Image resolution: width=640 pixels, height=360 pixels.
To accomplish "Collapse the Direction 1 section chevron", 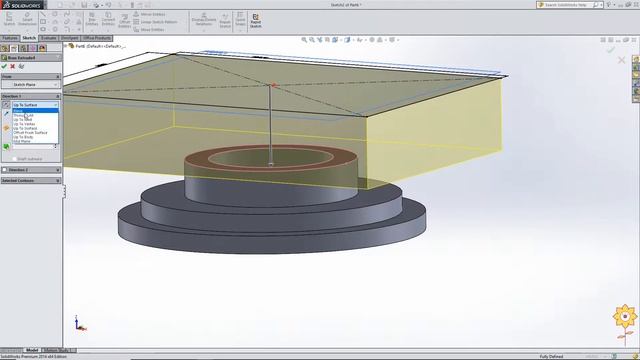I will click(x=58, y=96).
